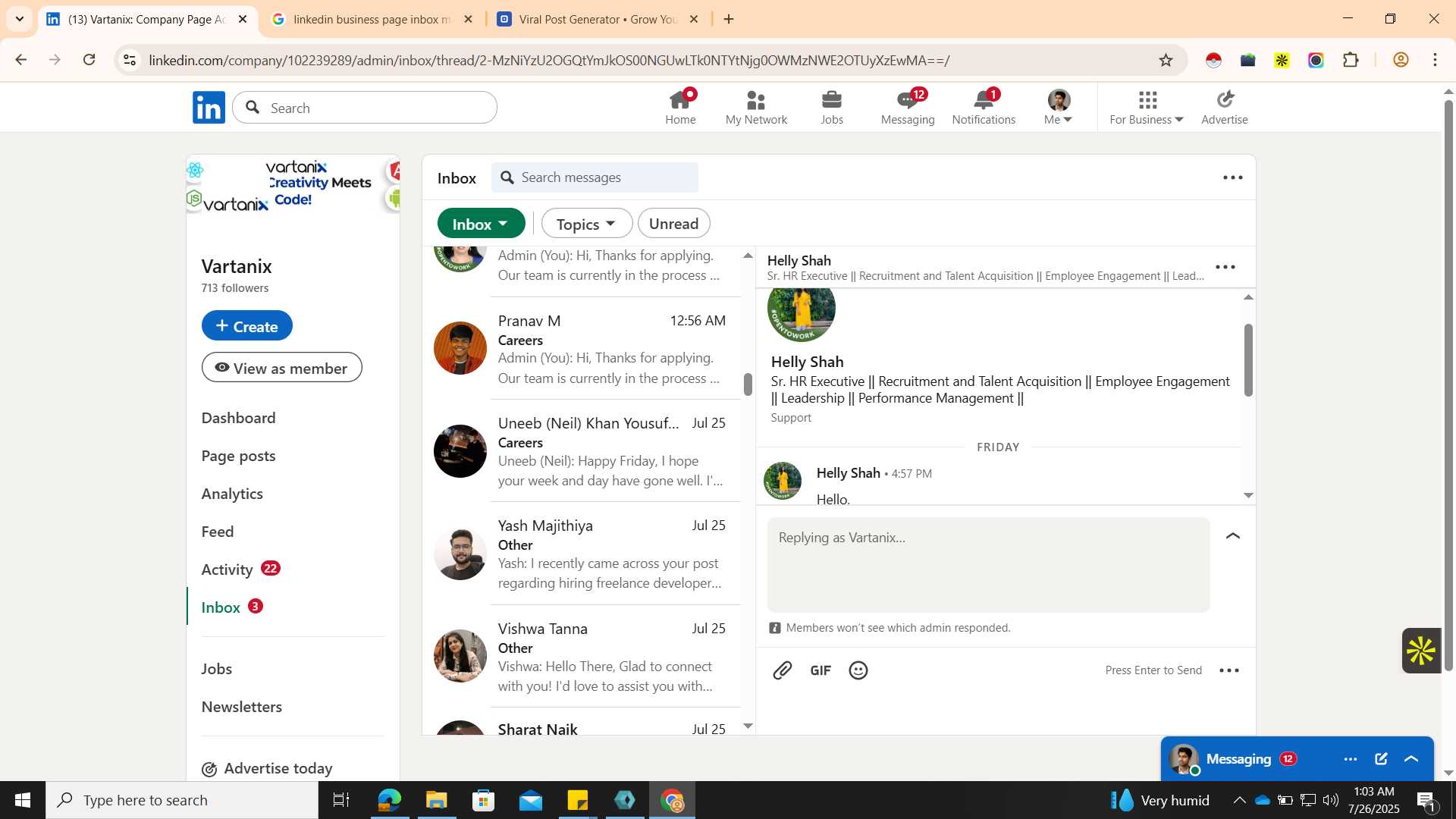
Task: Go back to previous page
Action: [x=20, y=60]
